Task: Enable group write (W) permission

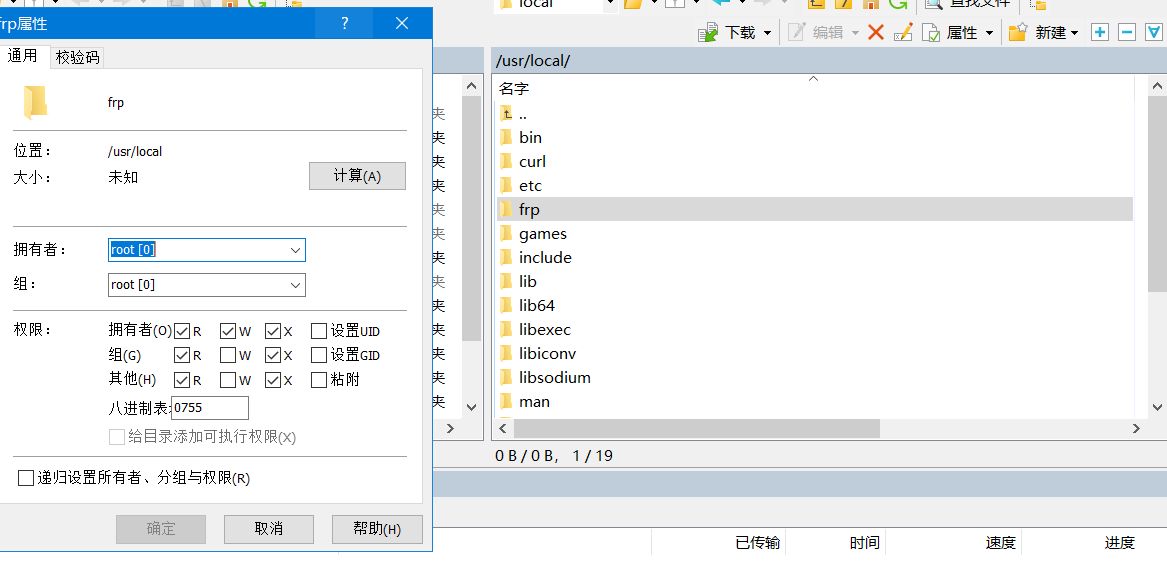Action: coord(228,355)
